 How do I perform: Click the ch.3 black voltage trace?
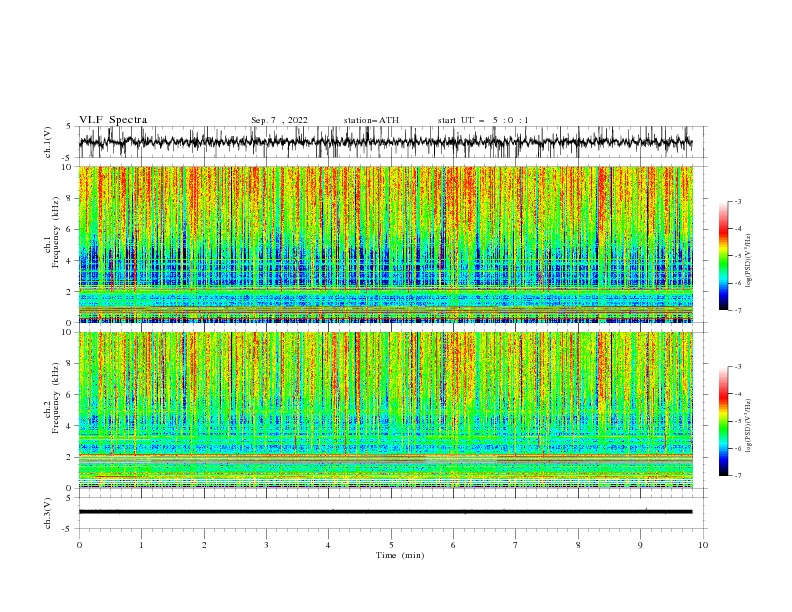coord(385,512)
